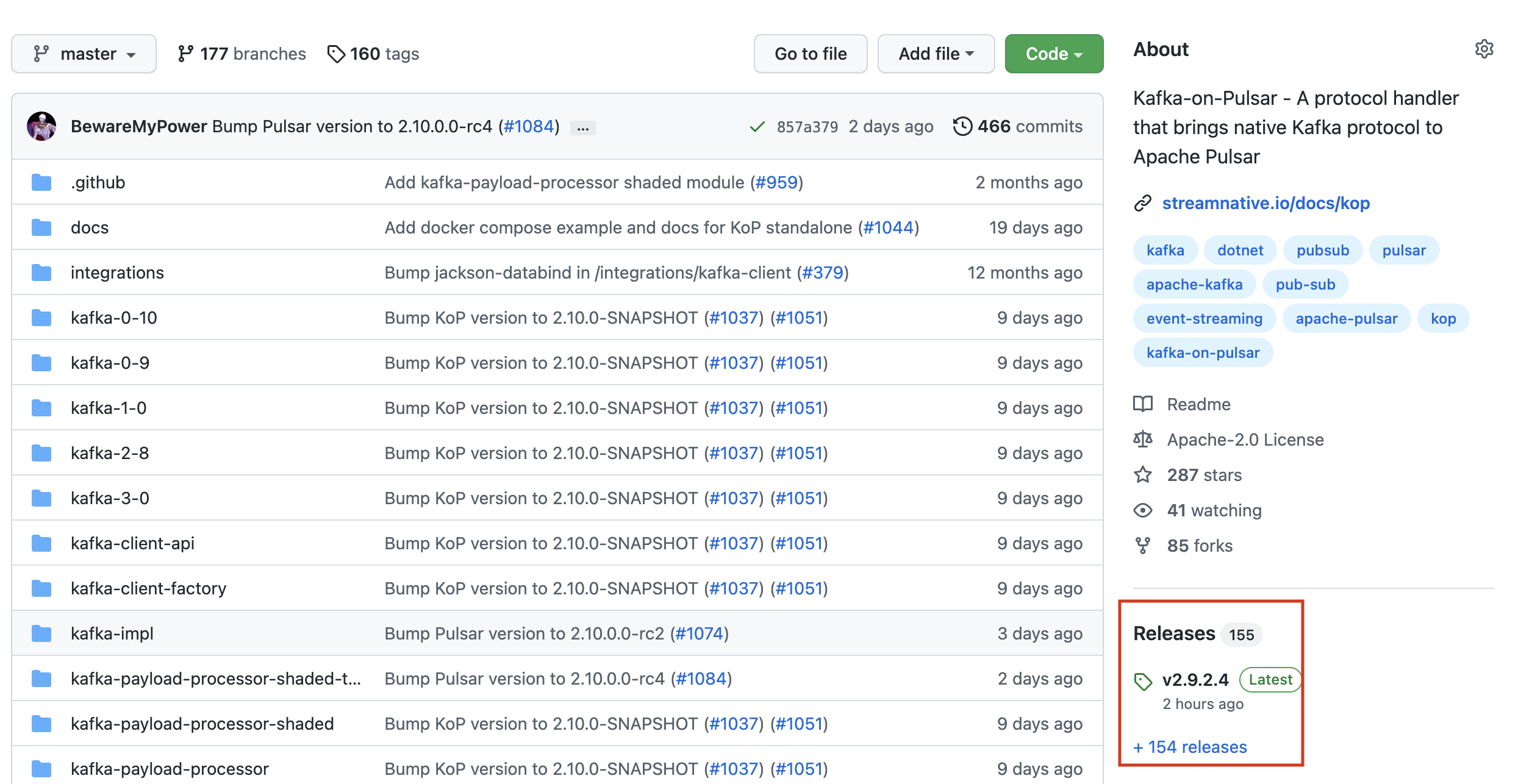Image resolution: width=1532 pixels, height=784 pixels.
Task: Click the commit history clock icon
Action: click(962, 126)
